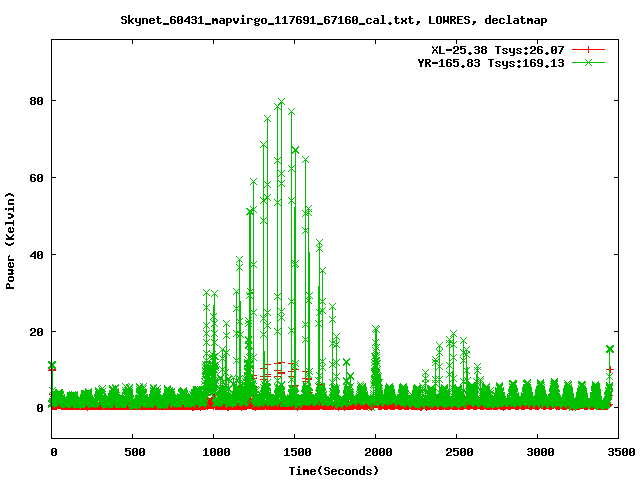Click the y-axis tick label 0
The width and height of the screenshot is (640, 480).
pos(40,408)
